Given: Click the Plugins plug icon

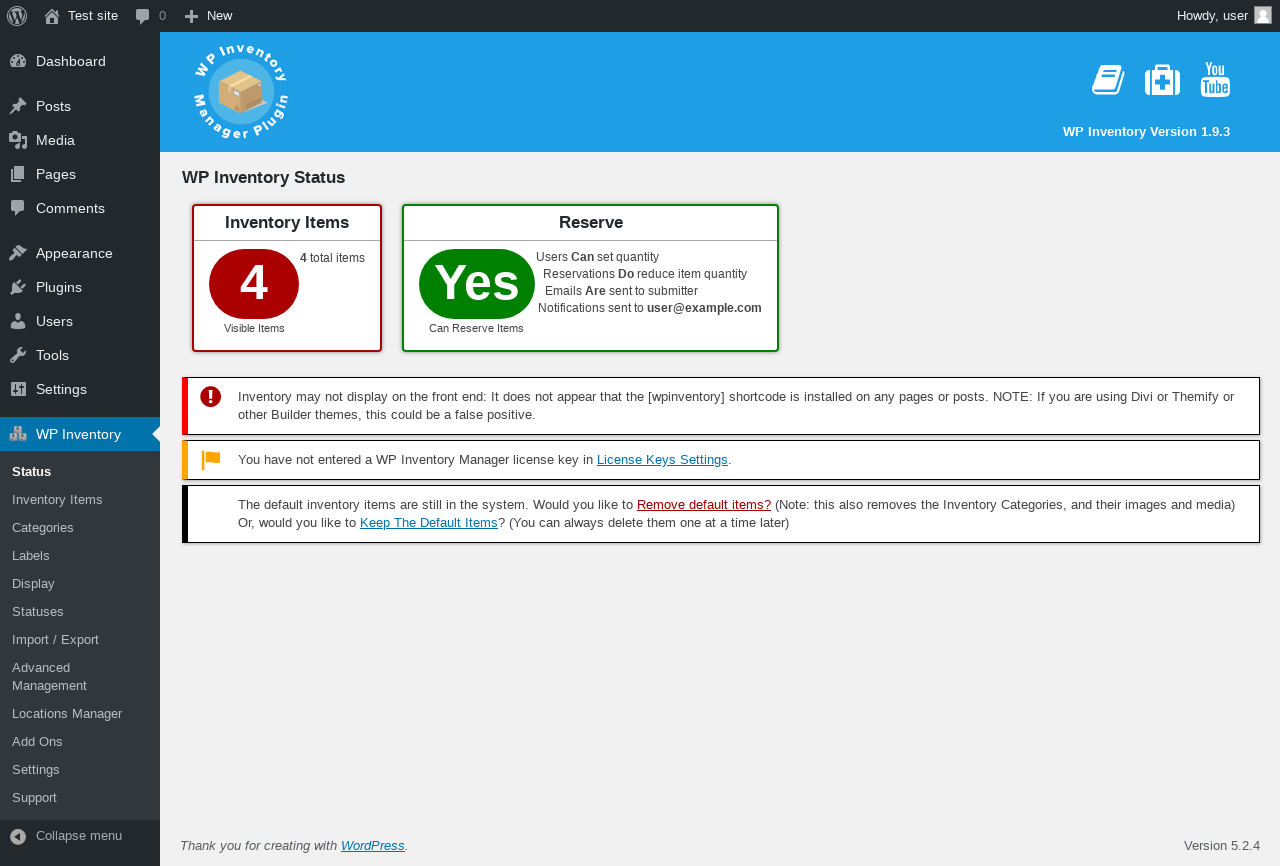Looking at the screenshot, I should pyautogui.click(x=18, y=287).
